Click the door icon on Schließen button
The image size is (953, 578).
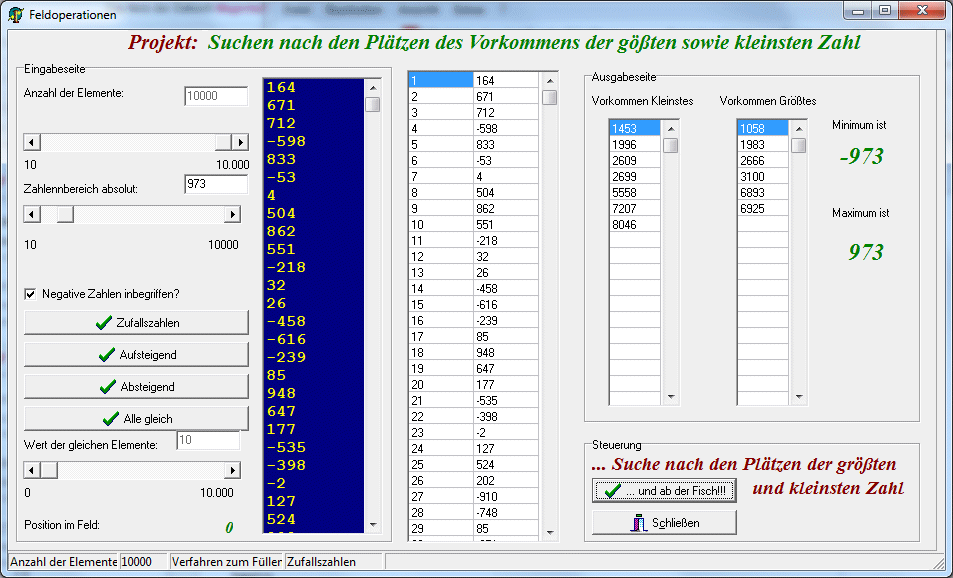tap(638, 523)
